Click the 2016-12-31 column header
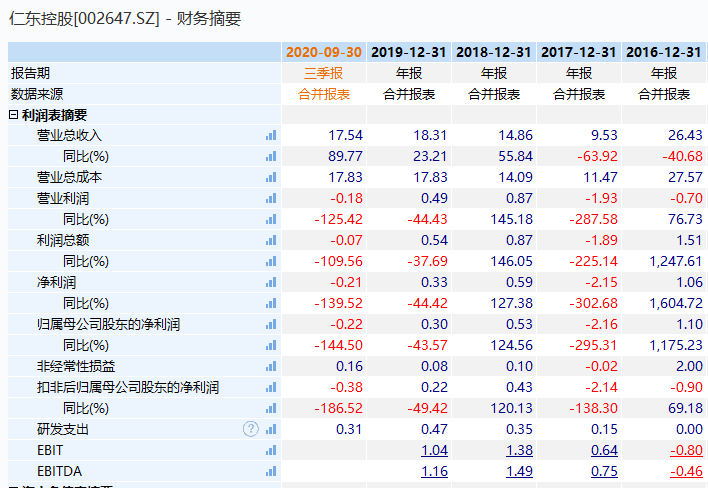 point(663,52)
